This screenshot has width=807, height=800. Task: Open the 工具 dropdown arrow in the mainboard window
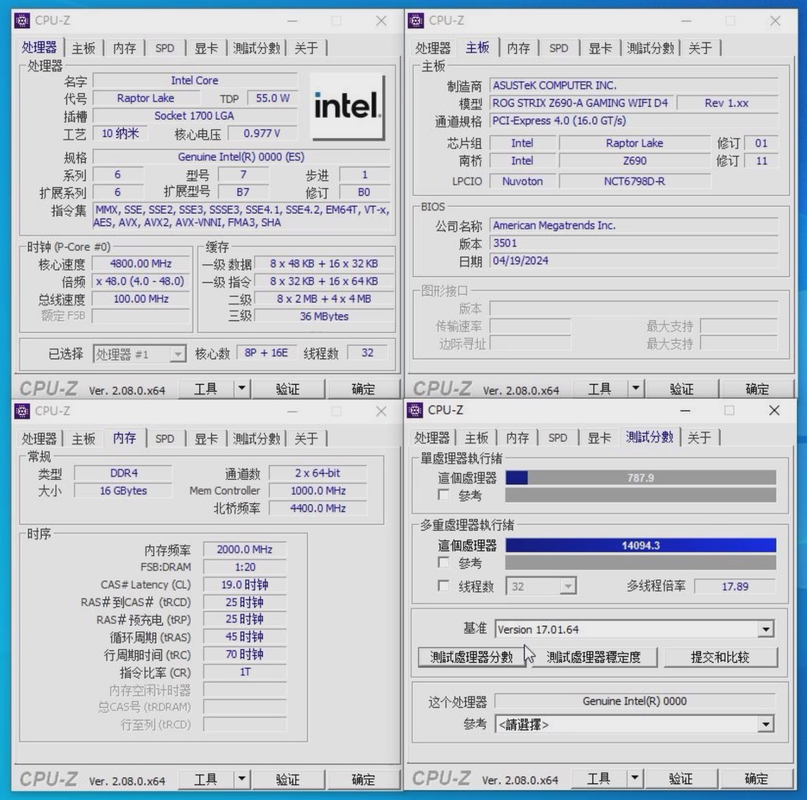point(636,388)
